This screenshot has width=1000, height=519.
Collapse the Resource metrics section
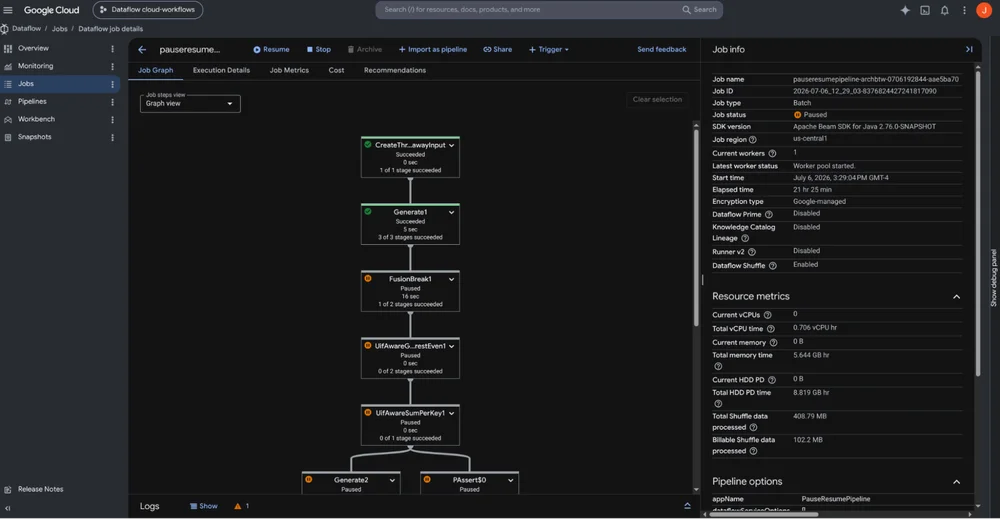click(956, 297)
